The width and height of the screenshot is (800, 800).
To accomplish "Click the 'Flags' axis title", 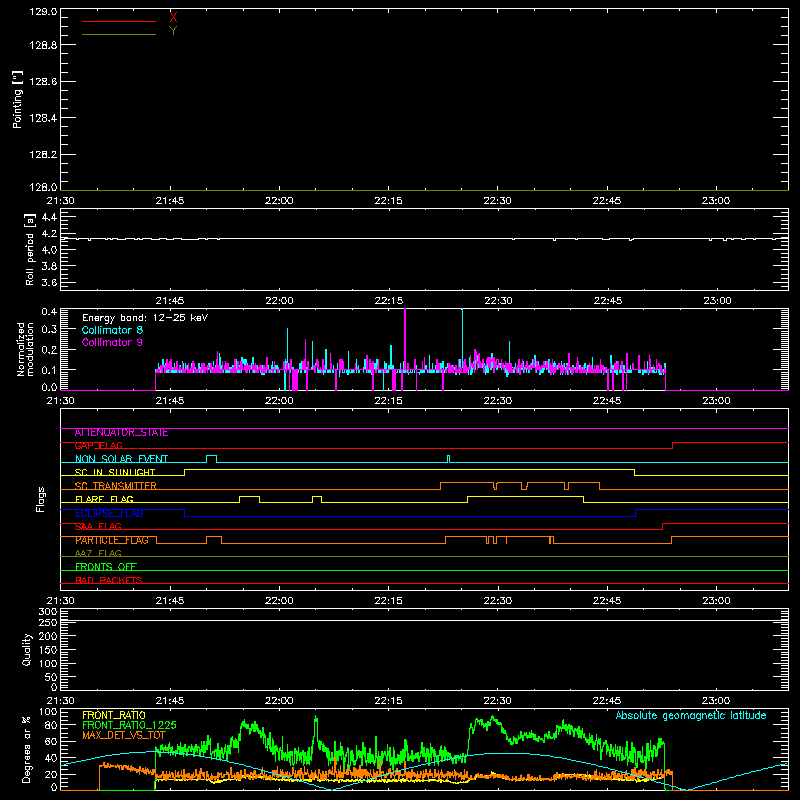I will click(41, 499).
